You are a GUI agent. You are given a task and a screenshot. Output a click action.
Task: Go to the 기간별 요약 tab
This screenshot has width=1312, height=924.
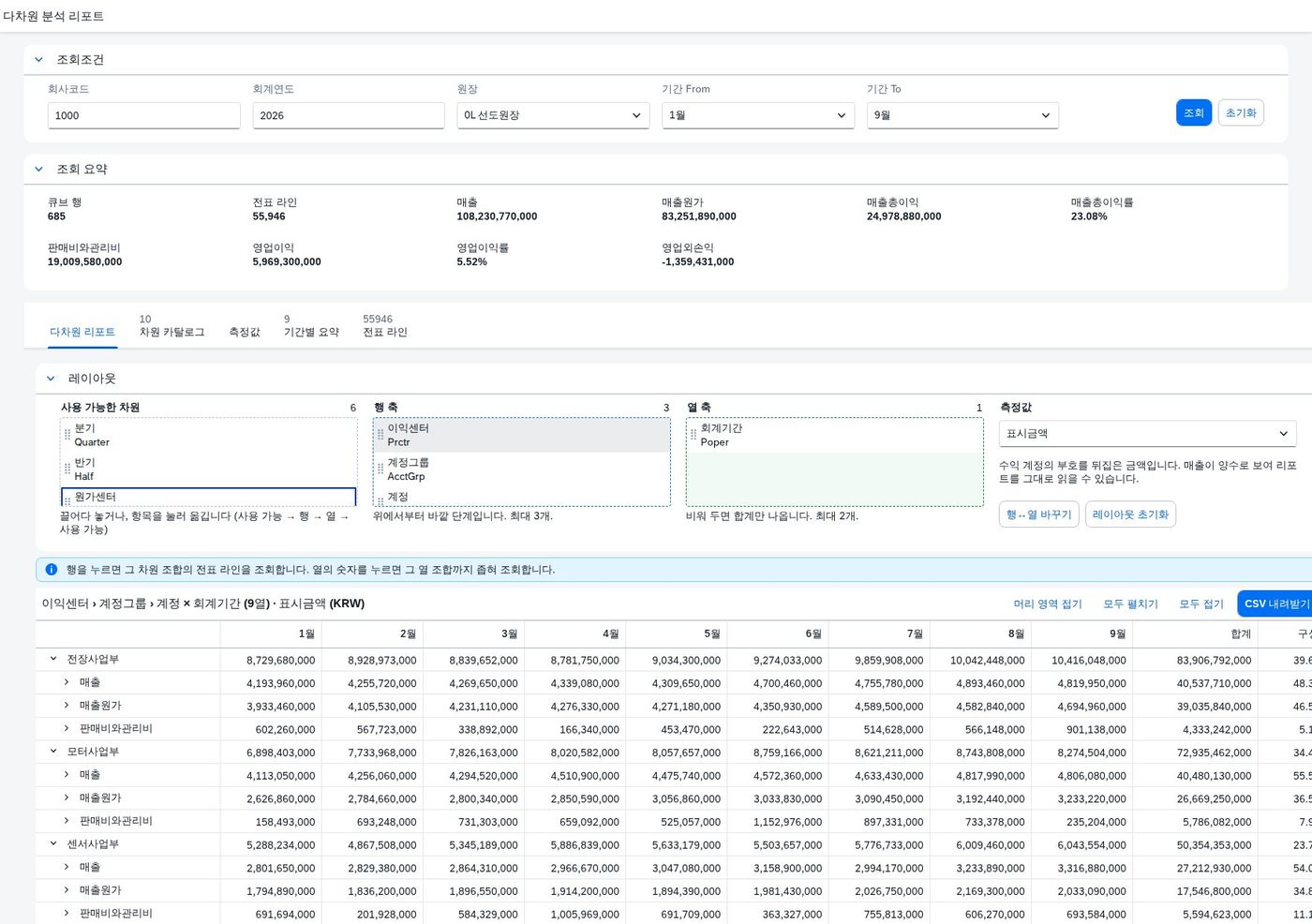311,332
